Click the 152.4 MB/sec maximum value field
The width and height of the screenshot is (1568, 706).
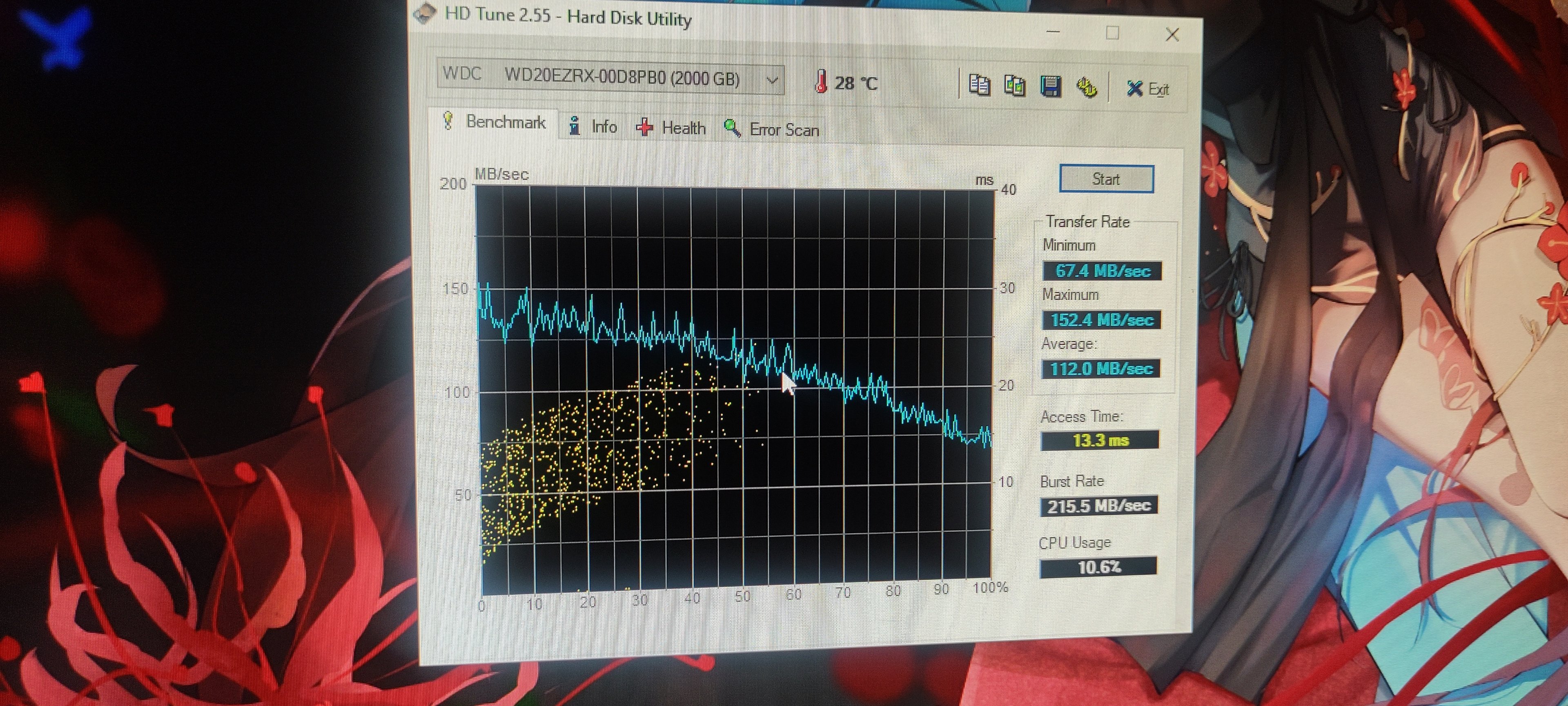1101,320
